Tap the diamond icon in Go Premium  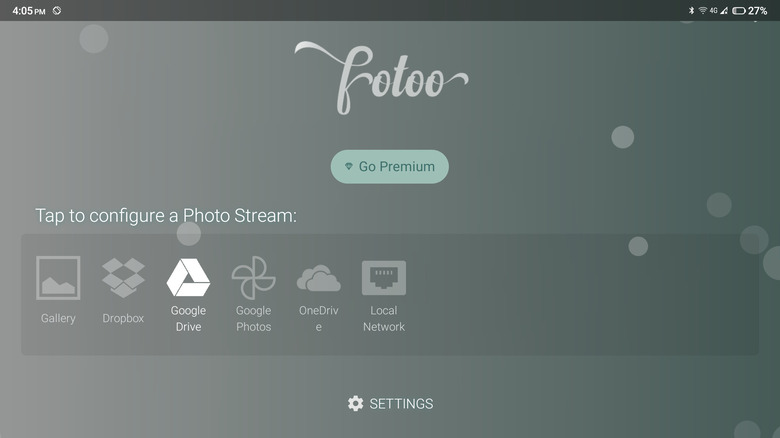pos(348,167)
